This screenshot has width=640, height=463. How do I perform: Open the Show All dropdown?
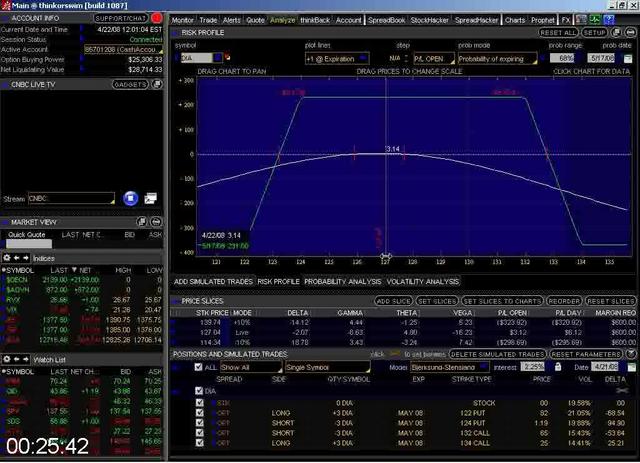251,367
